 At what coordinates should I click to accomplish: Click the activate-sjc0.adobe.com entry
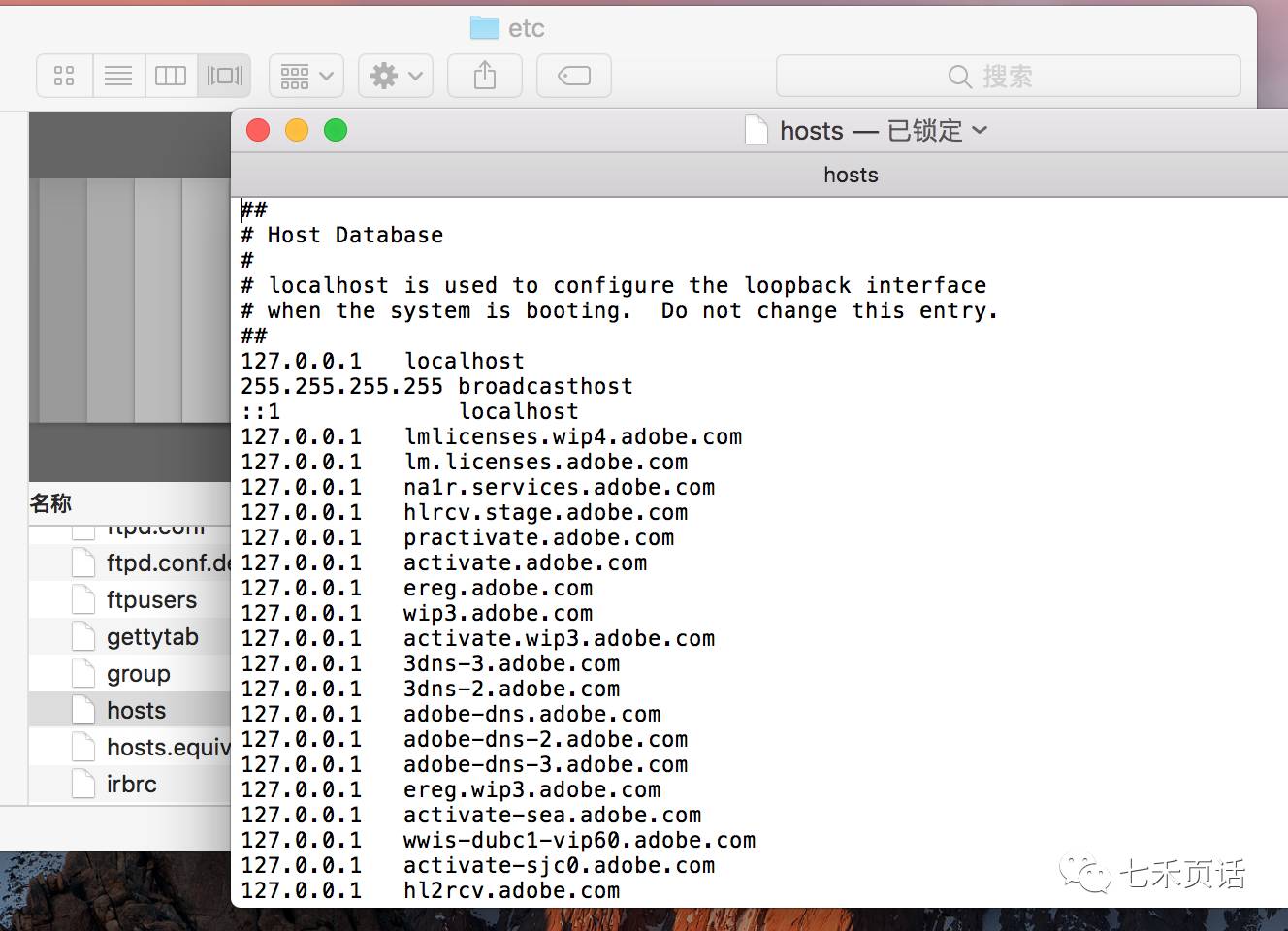(x=560, y=865)
